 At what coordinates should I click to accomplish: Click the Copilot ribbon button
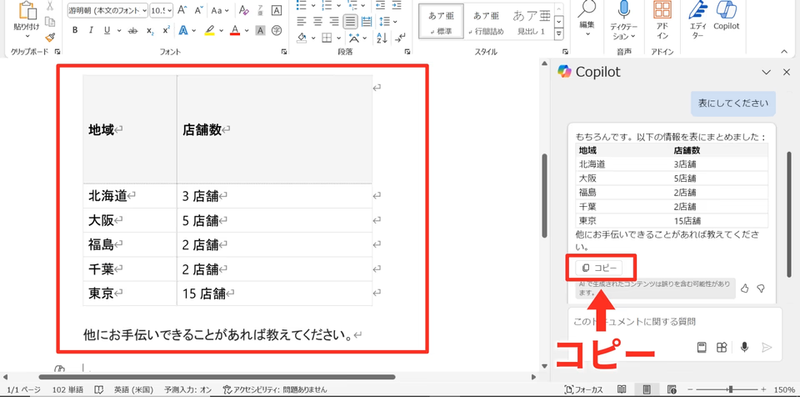[x=727, y=15]
